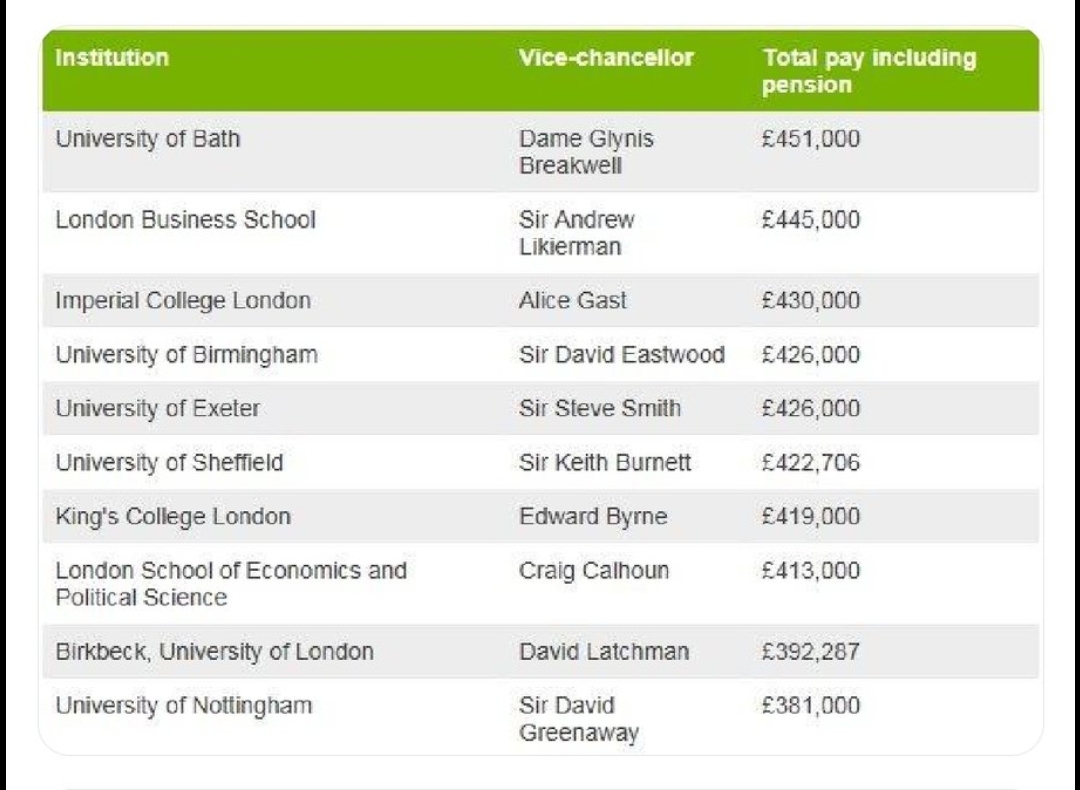The width and height of the screenshot is (1080, 790).
Task: Click Imperial College London entry
Action: pos(183,300)
